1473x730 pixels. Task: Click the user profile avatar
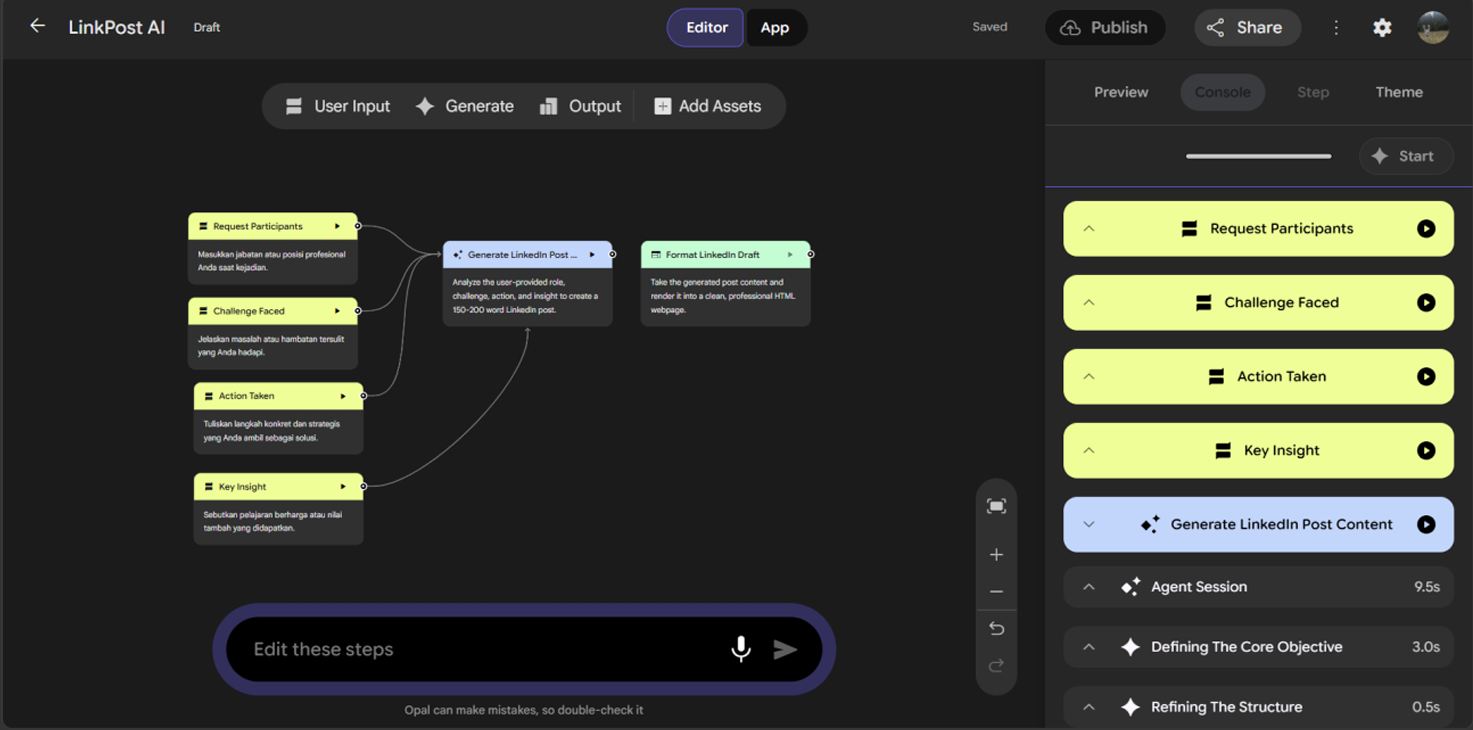1433,28
